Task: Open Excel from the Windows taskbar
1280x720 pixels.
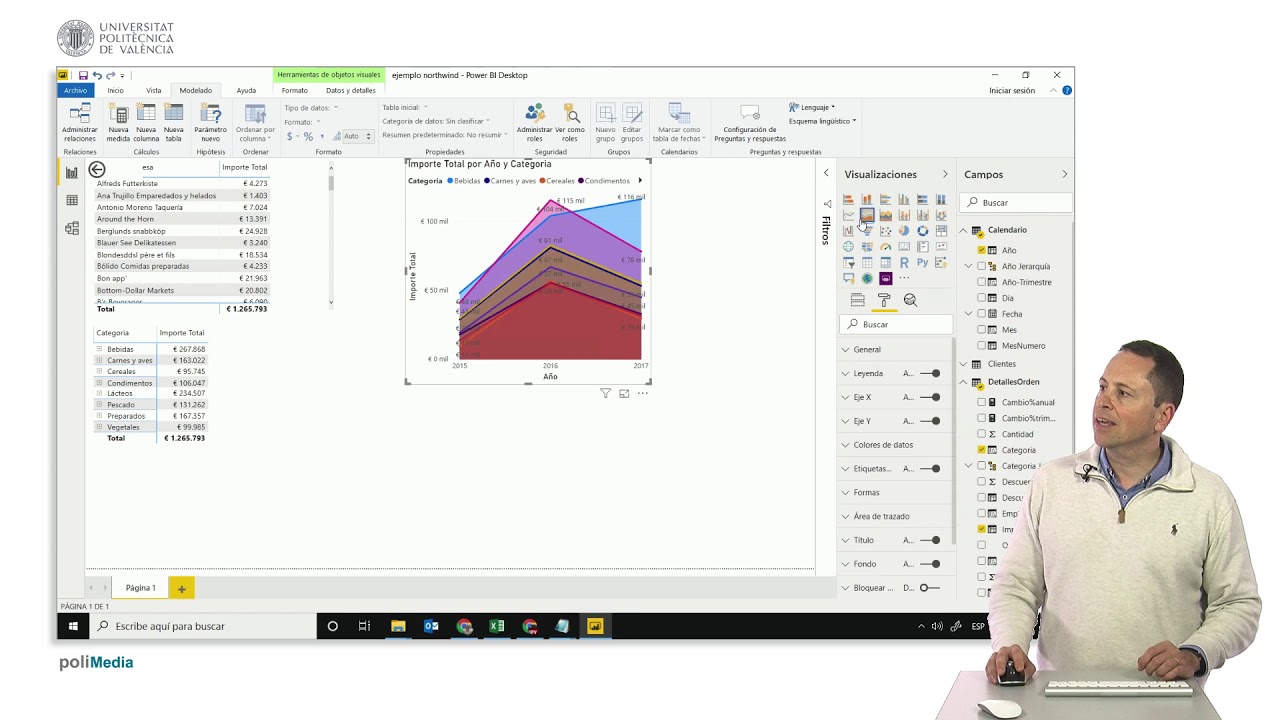Action: 497,626
